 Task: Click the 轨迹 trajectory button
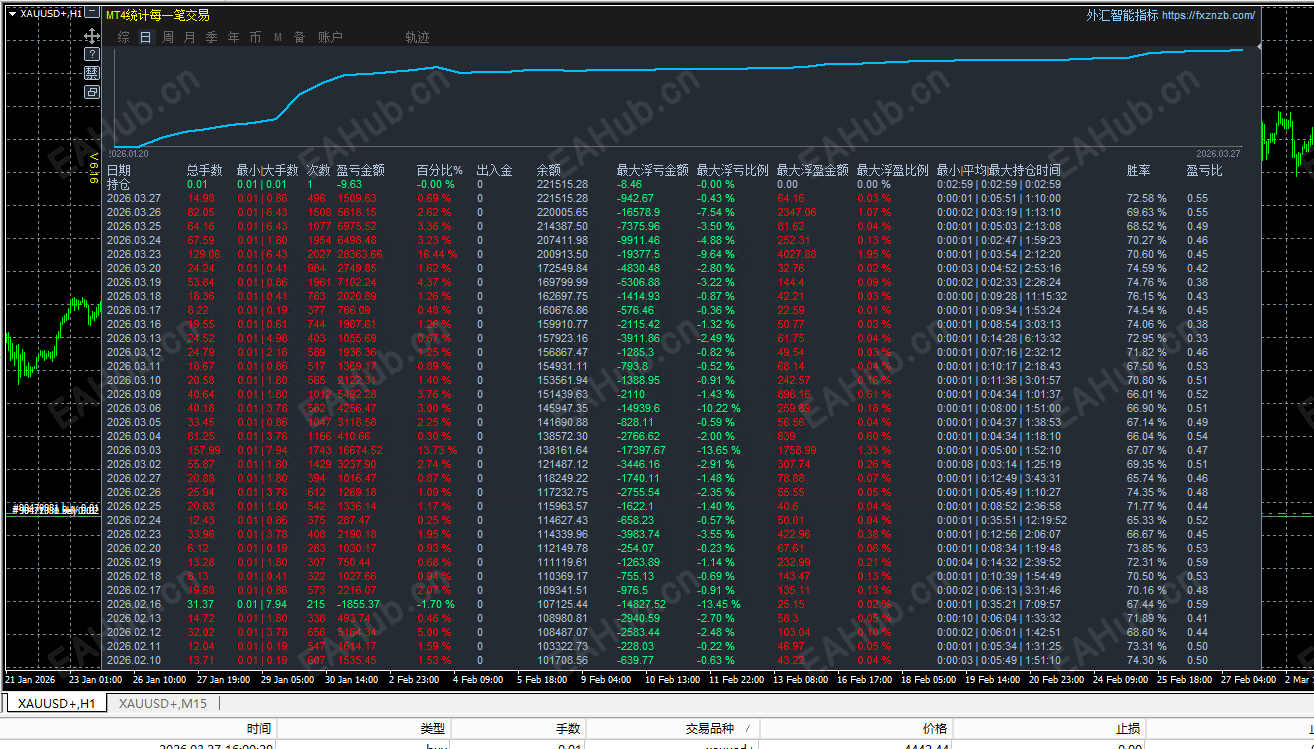click(x=417, y=37)
